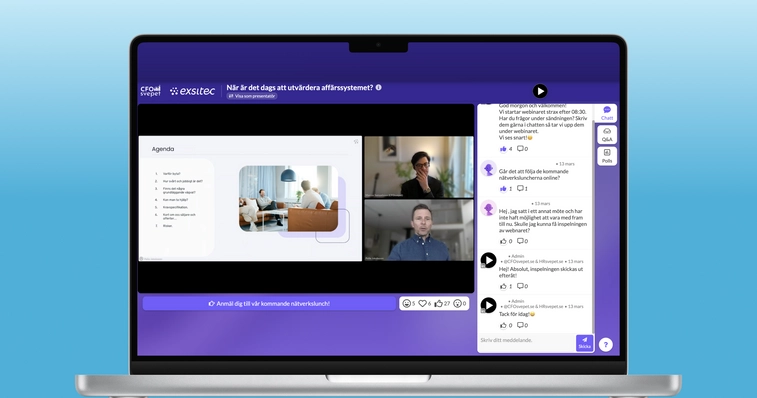Image resolution: width=757 pixels, height=398 pixels.
Task: Click the Agenda slide thumbnail
Action: point(250,199)
